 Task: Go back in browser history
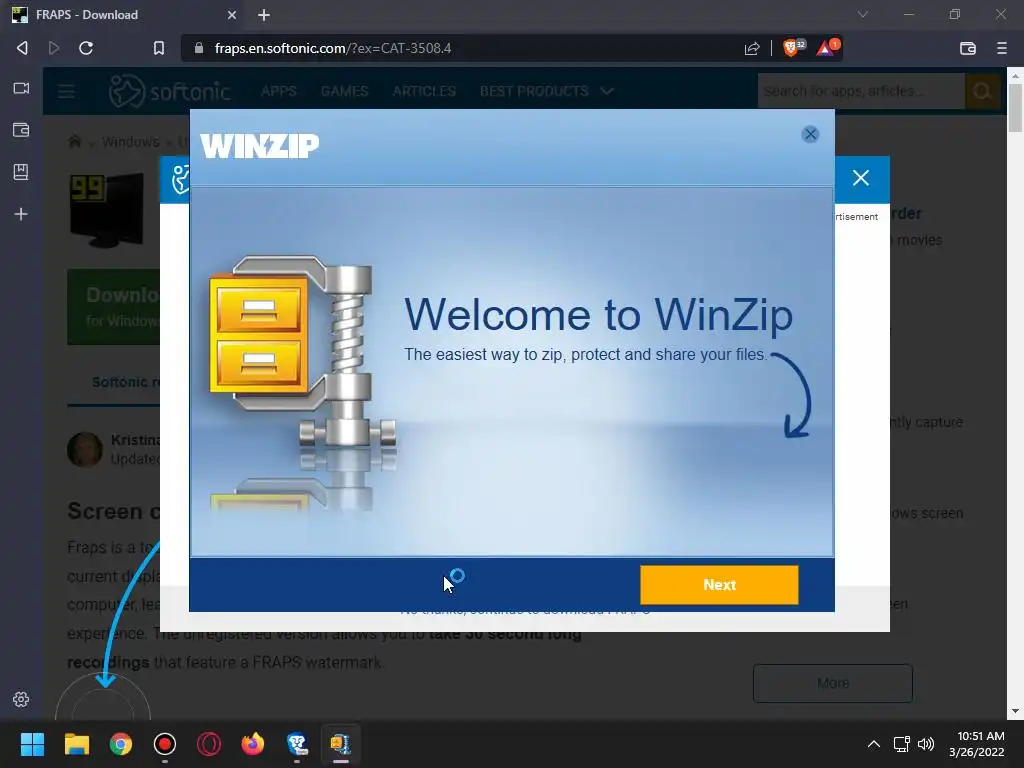(22, 48)
